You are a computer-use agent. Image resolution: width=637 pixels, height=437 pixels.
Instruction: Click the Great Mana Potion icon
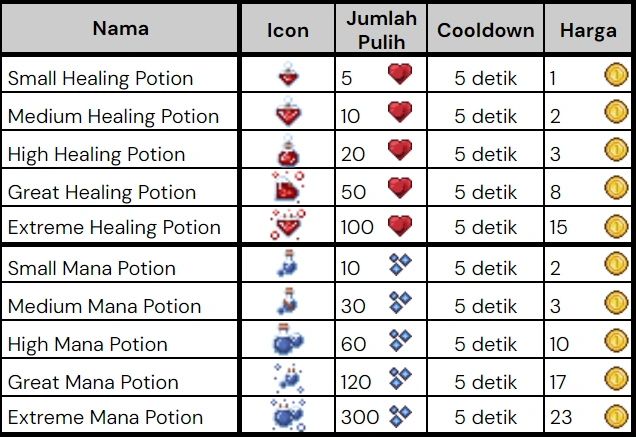[x=289, y=379]
